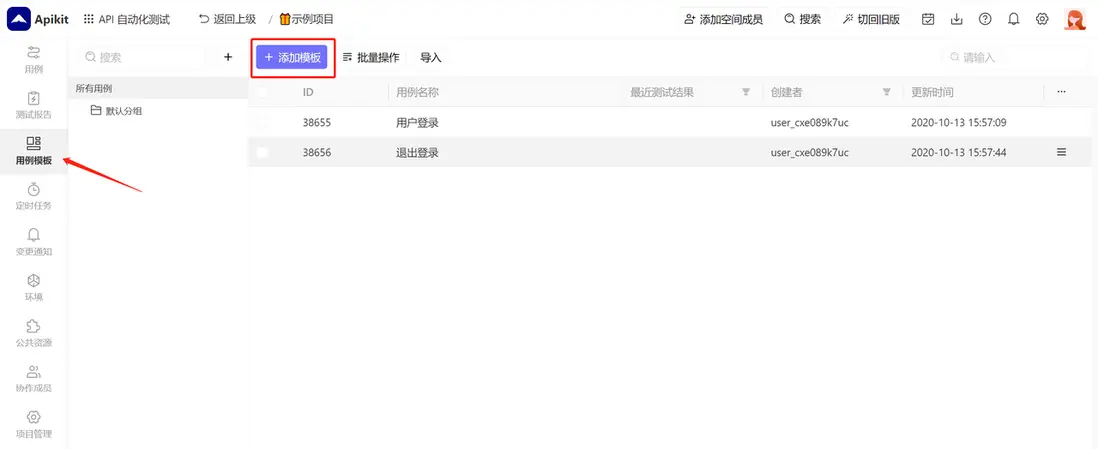Open 公共资源 puzzle icon in sidebar
The height and width of the screenshot is (449, 1098).
click(x=34, y=326)
